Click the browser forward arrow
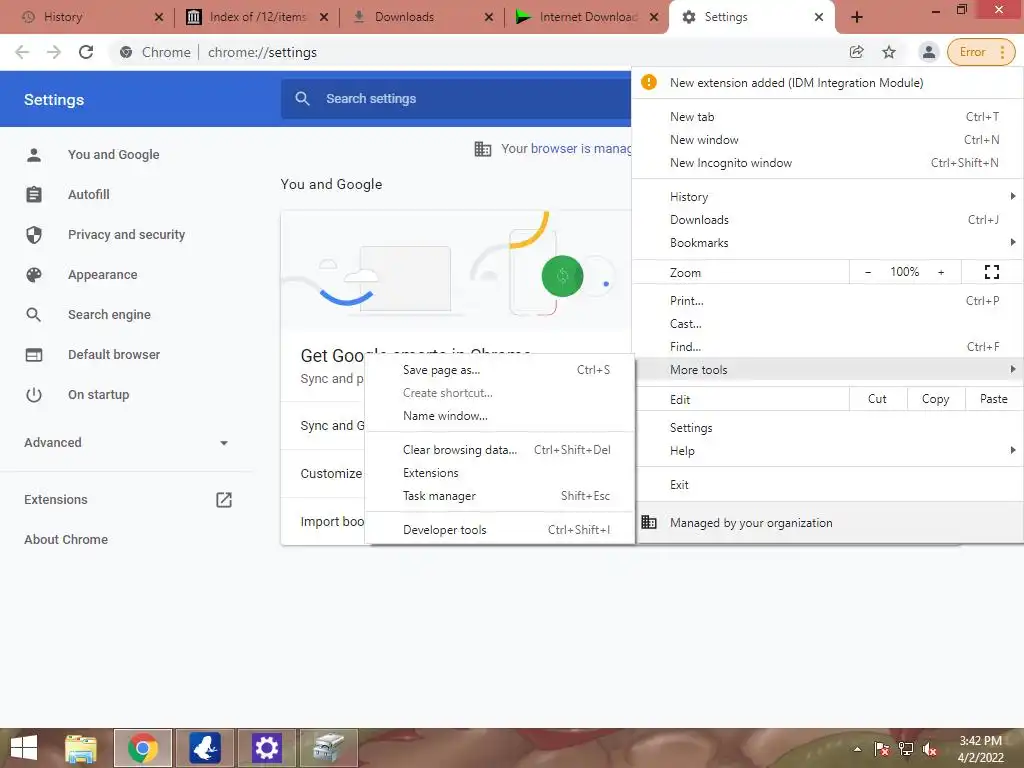The width and height of the screenshot is (1024, 768). click(x=54, y=52)
